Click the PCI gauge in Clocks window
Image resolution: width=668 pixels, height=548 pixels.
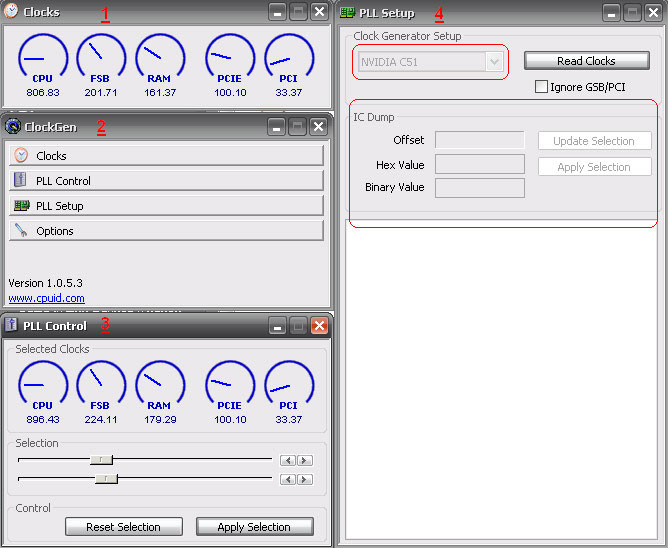(x=289, y=58)
